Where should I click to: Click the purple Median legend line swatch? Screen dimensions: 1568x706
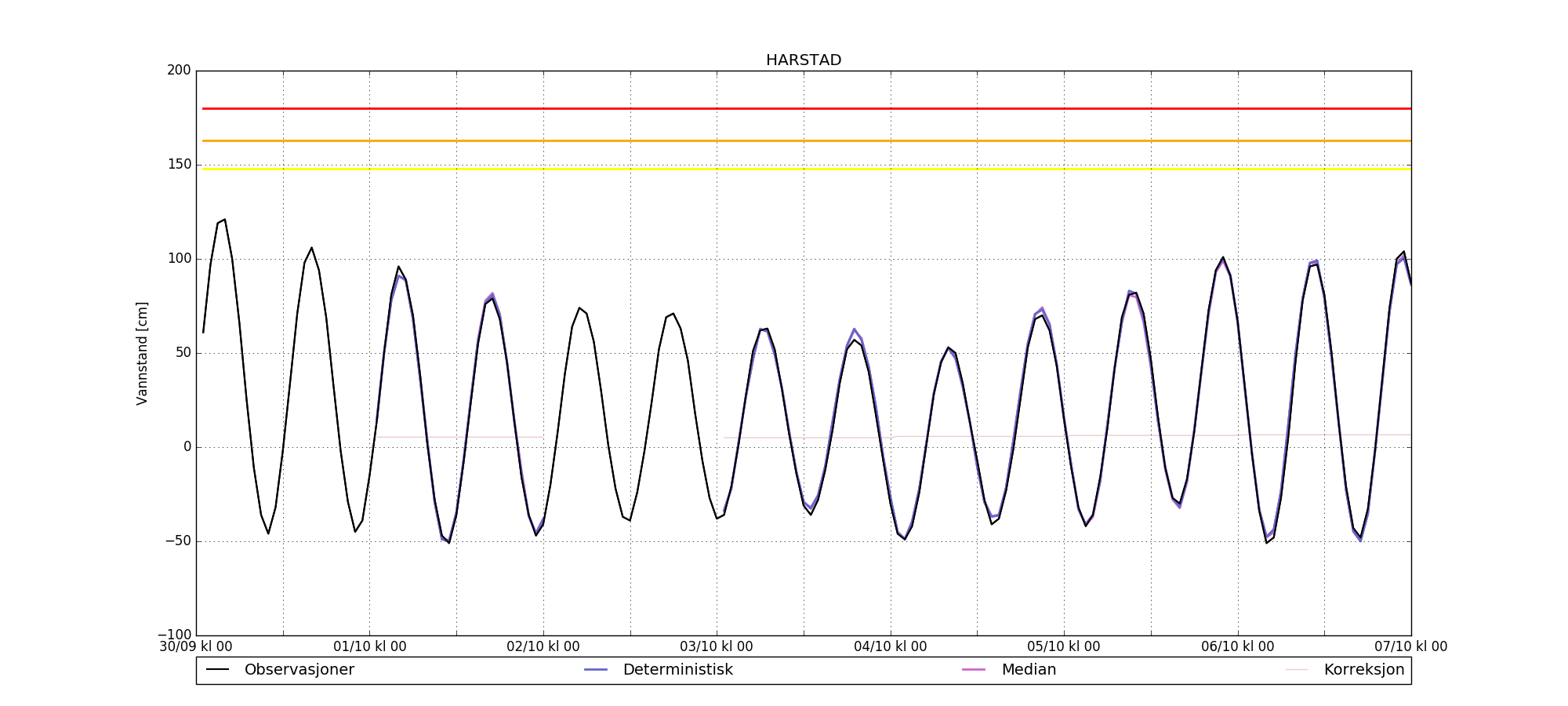click(974, 670)
